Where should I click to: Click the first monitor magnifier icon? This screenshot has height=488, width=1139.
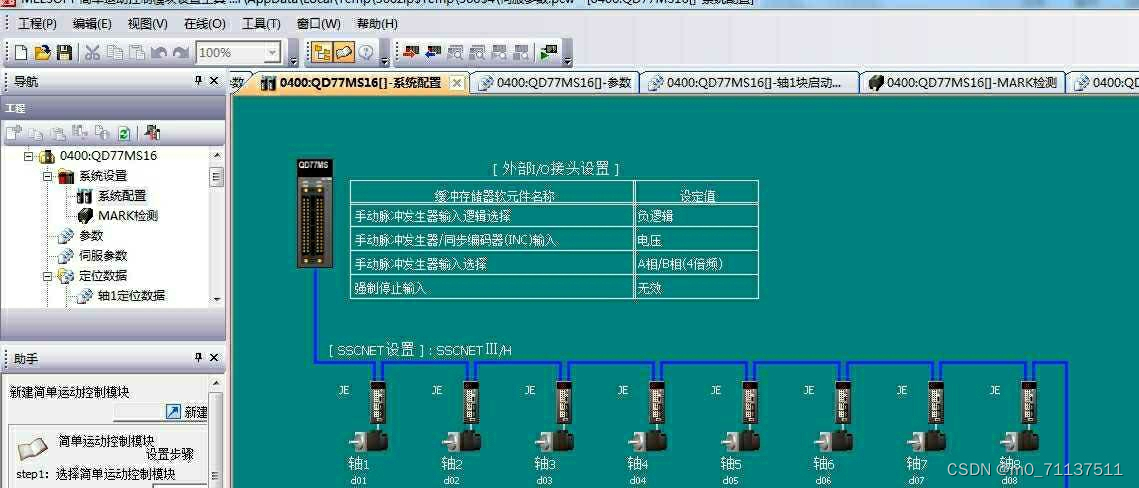[455, 52]
